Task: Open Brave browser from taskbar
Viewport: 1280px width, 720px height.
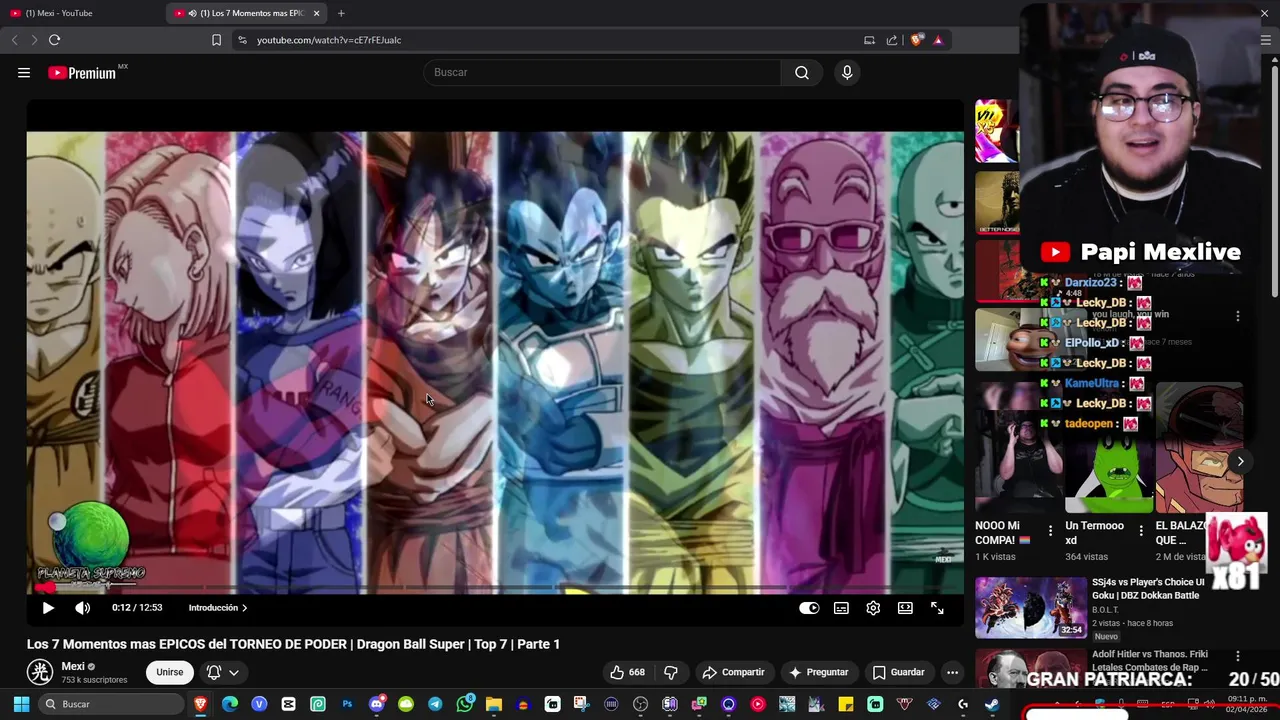Action: [201, 704]
